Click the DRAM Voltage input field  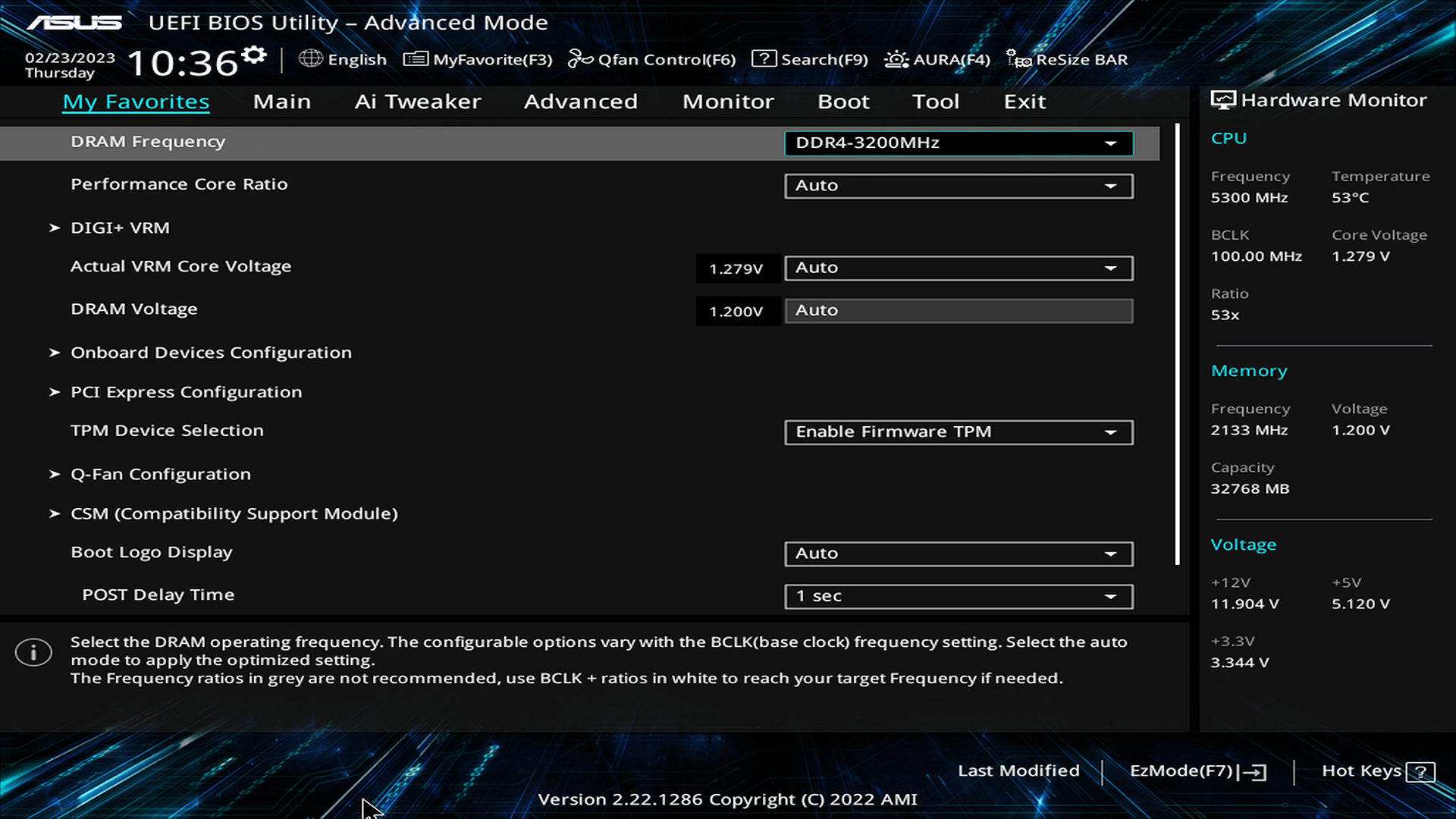click(959, 311)
